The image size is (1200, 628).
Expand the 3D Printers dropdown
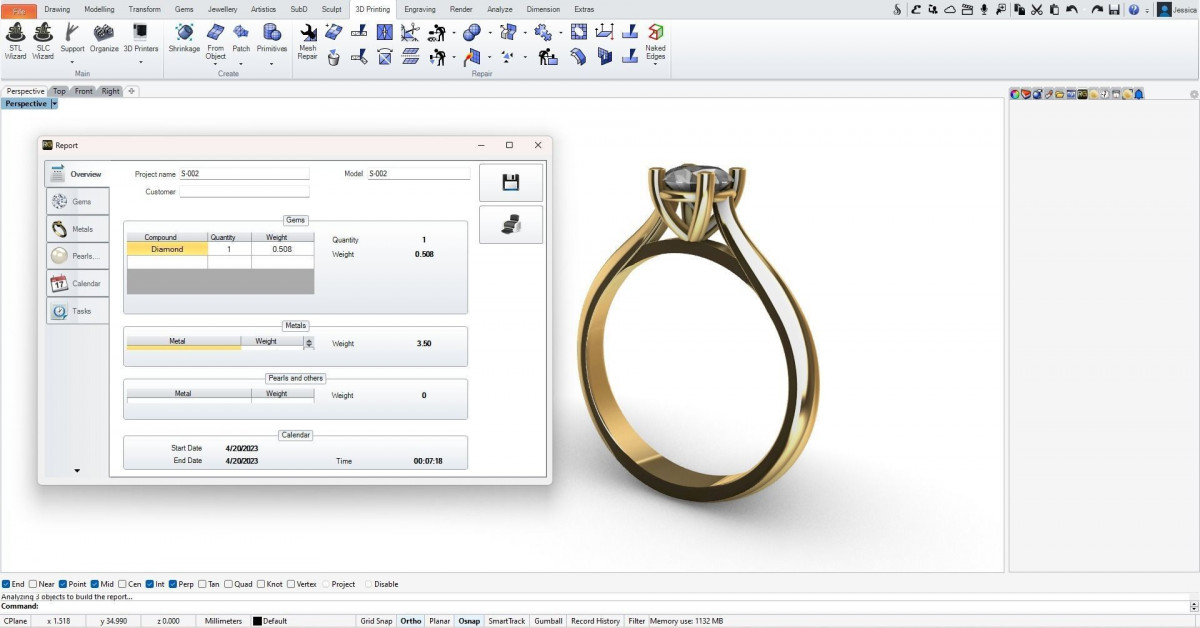pos(140,62)
